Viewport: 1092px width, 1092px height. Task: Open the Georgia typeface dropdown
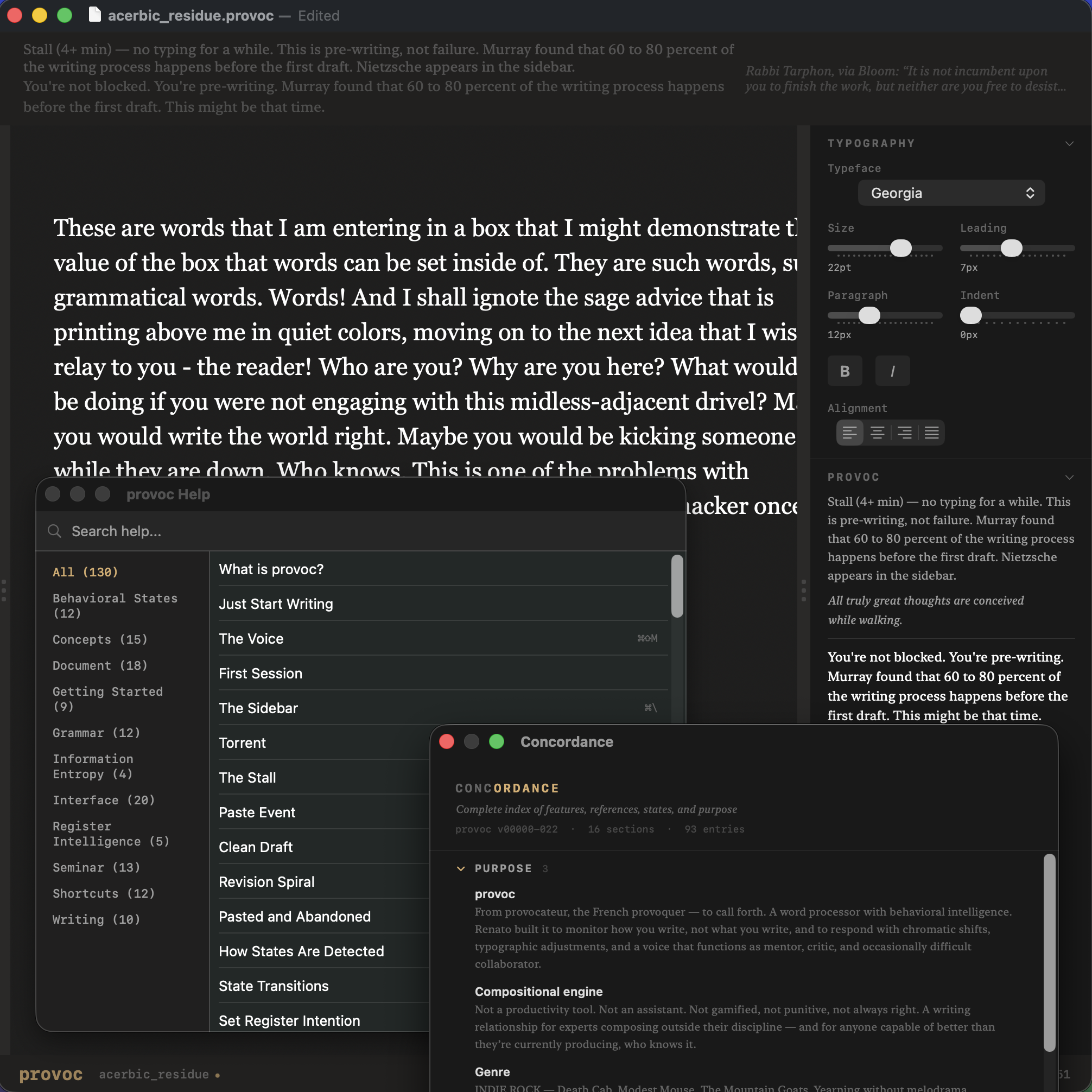(x=950, y=193)
